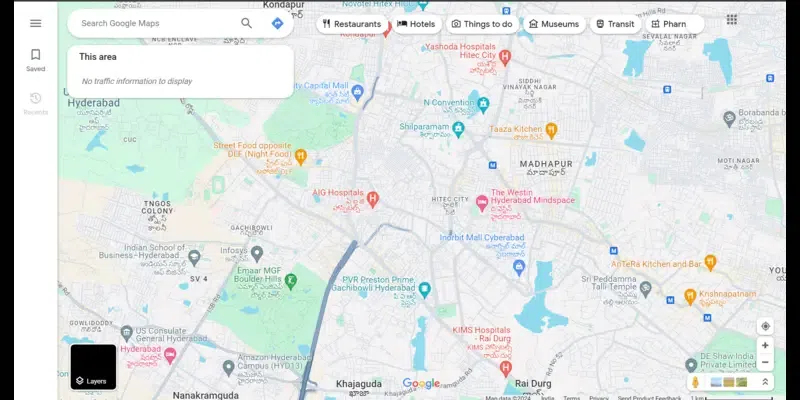Select Inorbit Mall Cyberabad shopping pin

coord(519,267)
